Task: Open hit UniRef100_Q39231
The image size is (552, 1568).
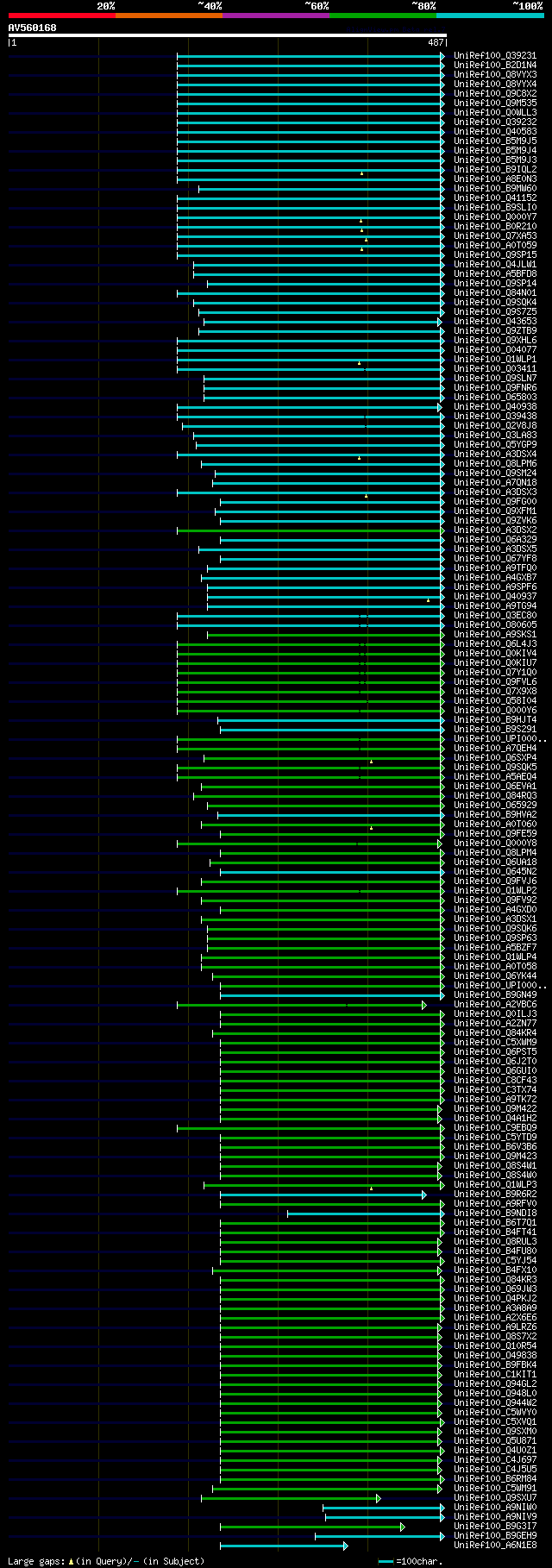Action: pos(495,56)
